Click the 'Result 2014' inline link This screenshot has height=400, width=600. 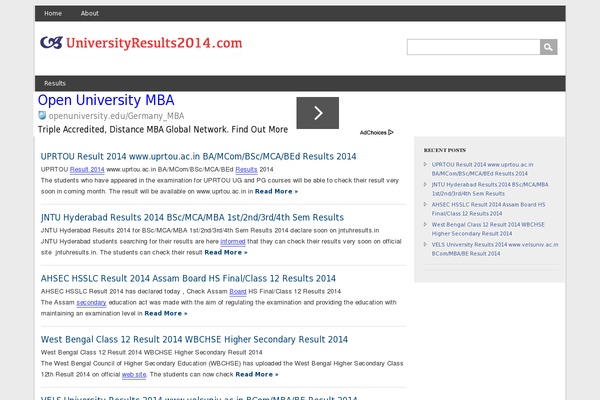pyautogui.click(x=87, y=170)
